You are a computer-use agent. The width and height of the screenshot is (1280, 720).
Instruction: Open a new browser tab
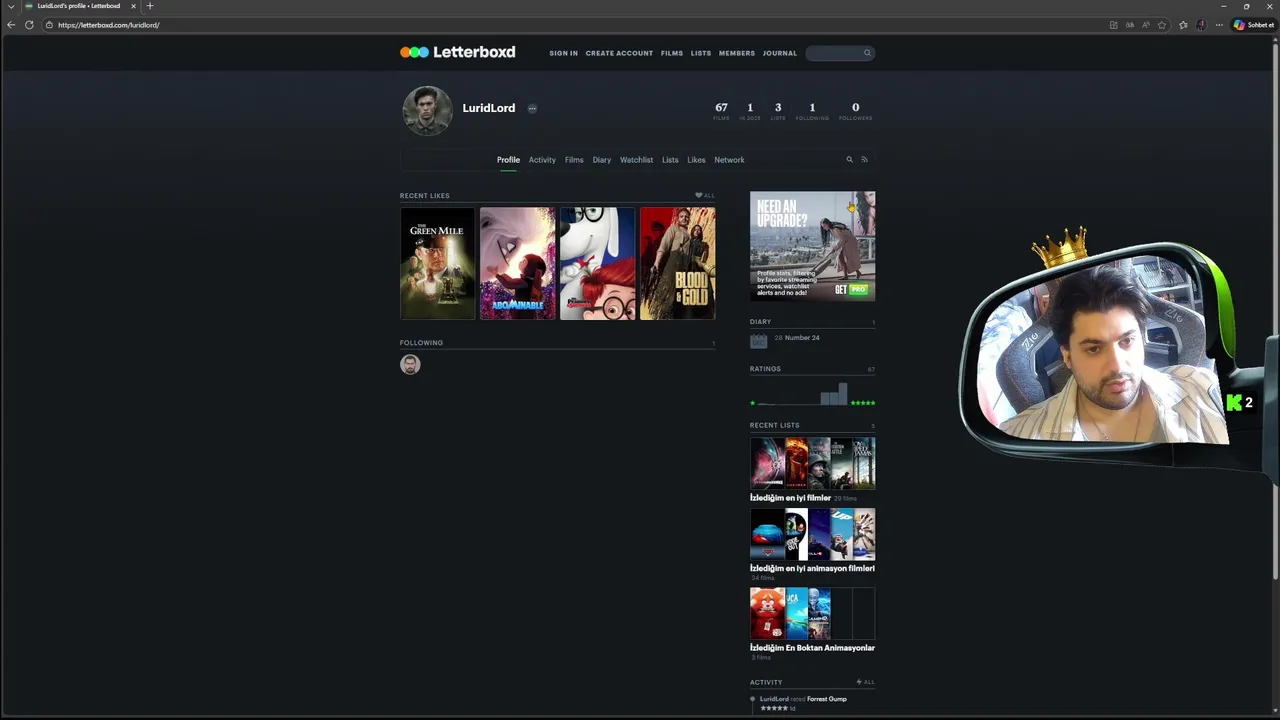(150, 6)
